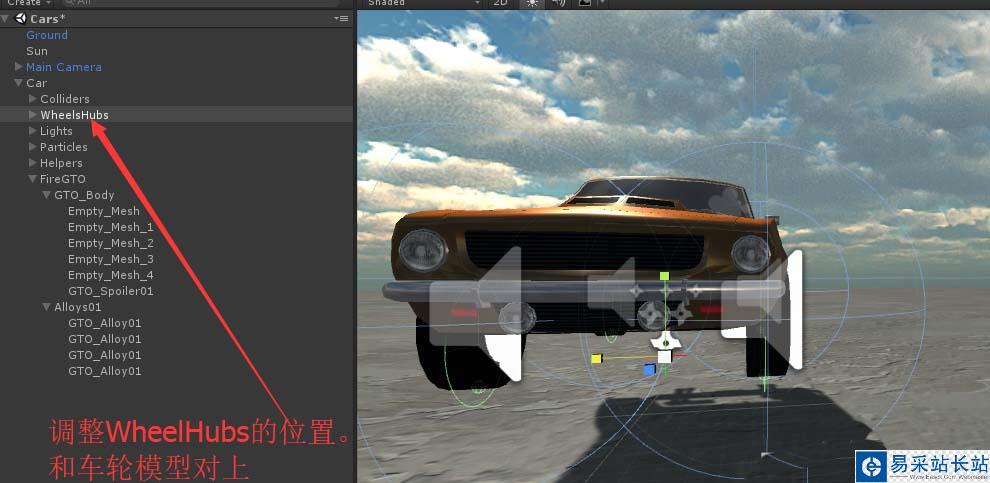
Task: Toggle scene lighting sun icon
Action: [x=532, y=3]
